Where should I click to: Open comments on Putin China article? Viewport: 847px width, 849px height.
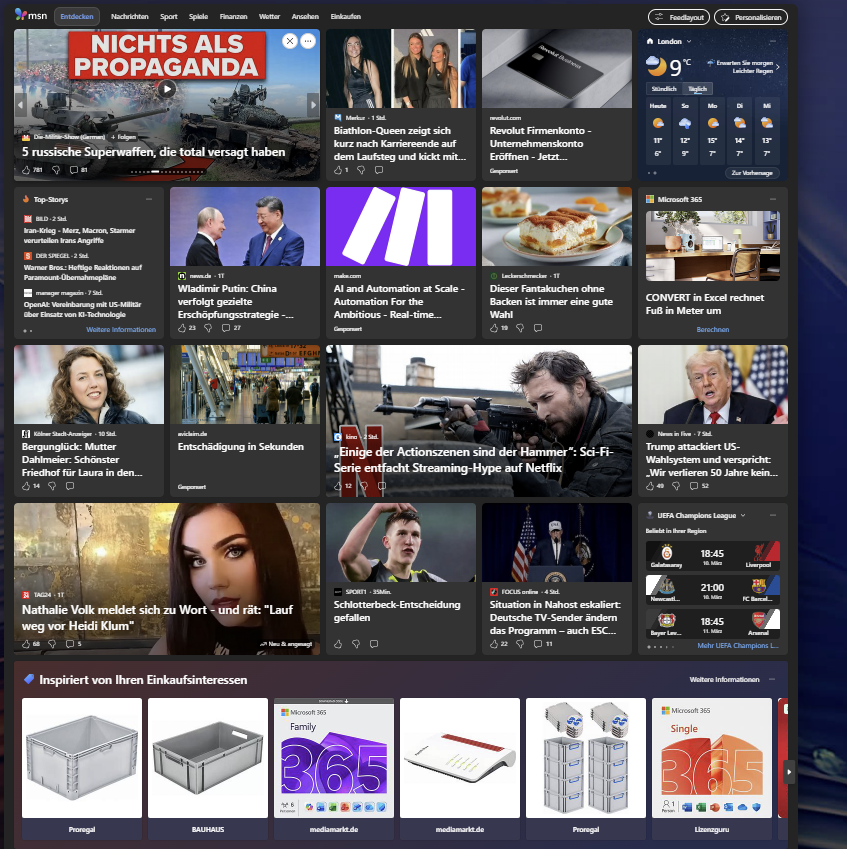pos(226,328)
